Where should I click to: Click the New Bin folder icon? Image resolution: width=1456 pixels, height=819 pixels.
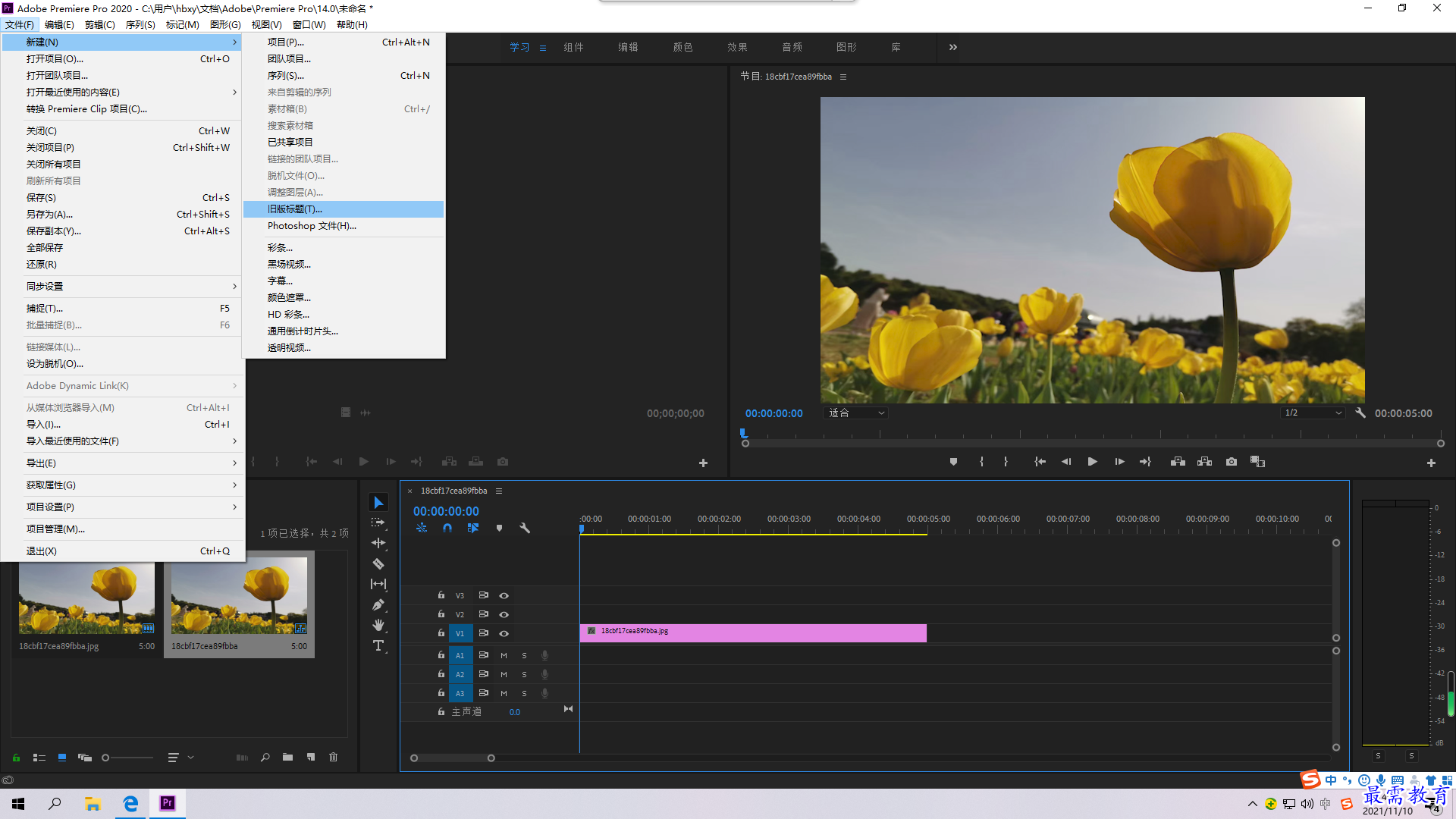click(x=287, y=757)
